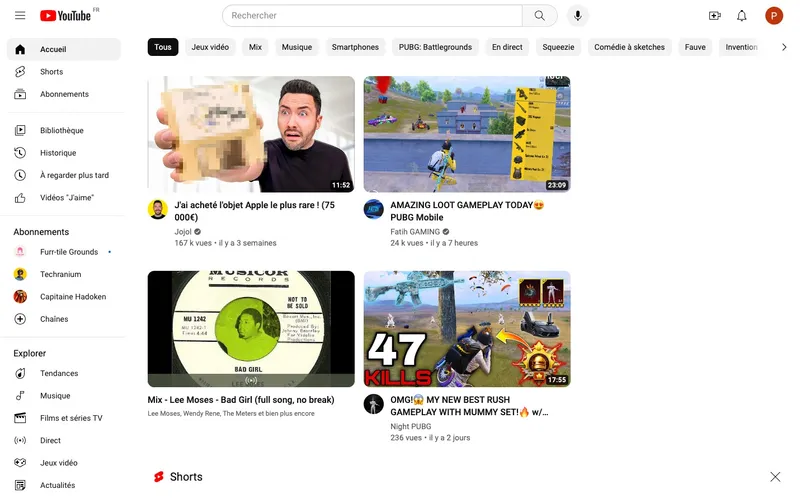Open Tendances in Explorer section
This screenshot has height=498, width=800.
[x=59, y=373]
